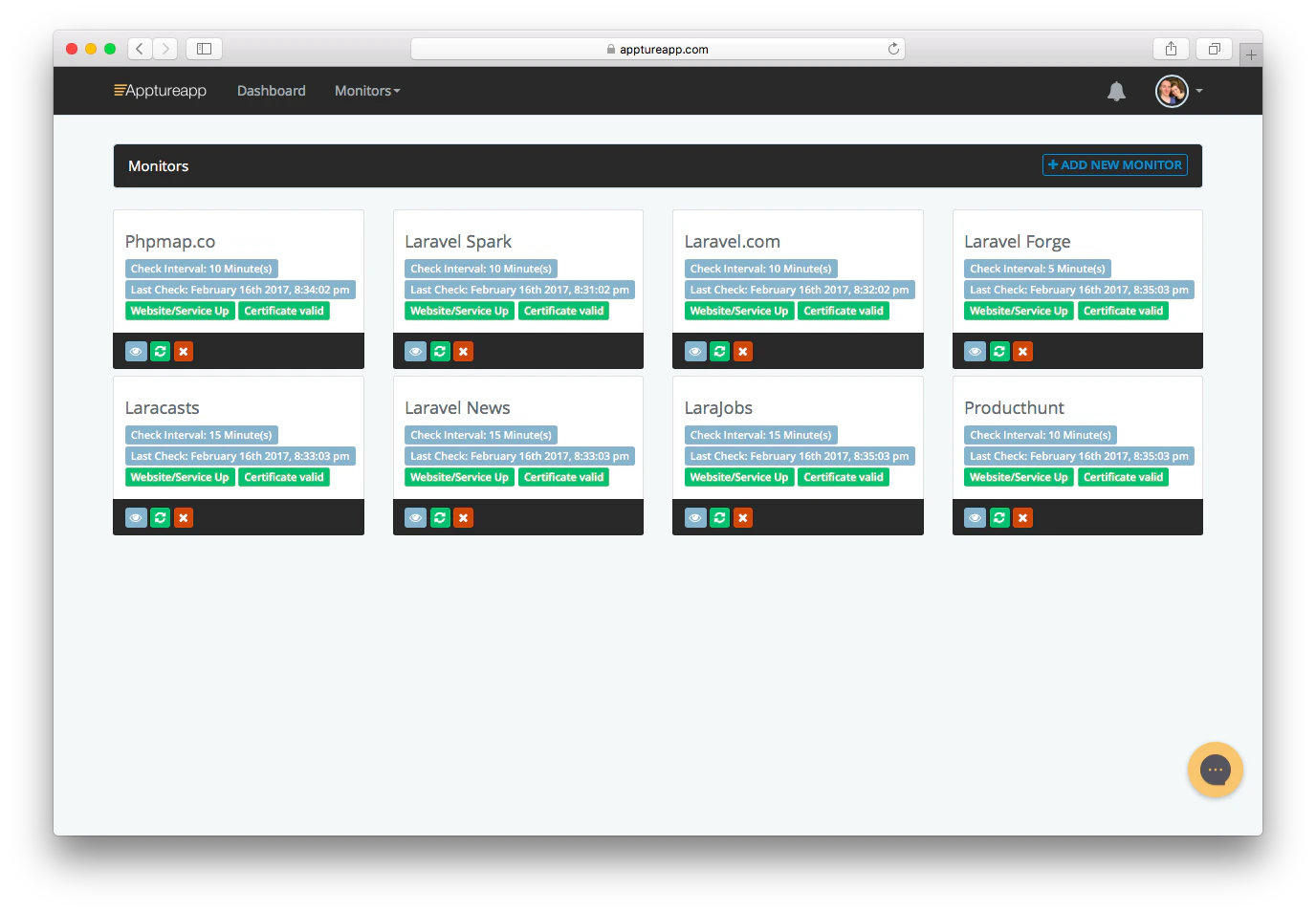Screen dimensions: 1316x912
Task: Refresh the Phpmap.co monitor check
Action: pos(161,352)
